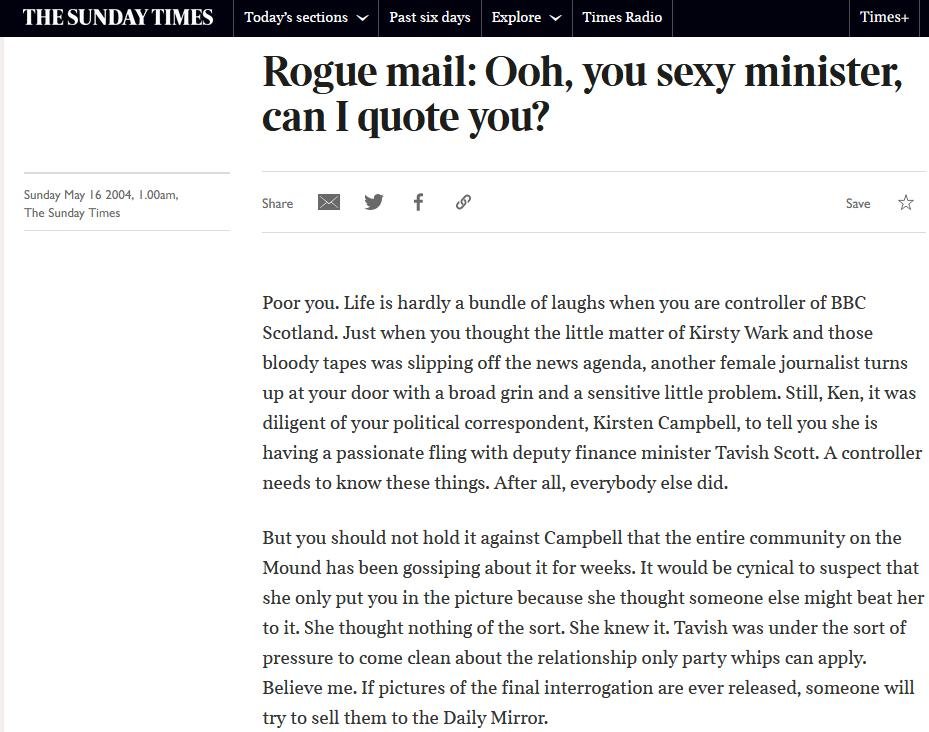Viewport: 929px width, 732px height.
Task: Share article via email envelope icon
Action: (x=329, y=202)
